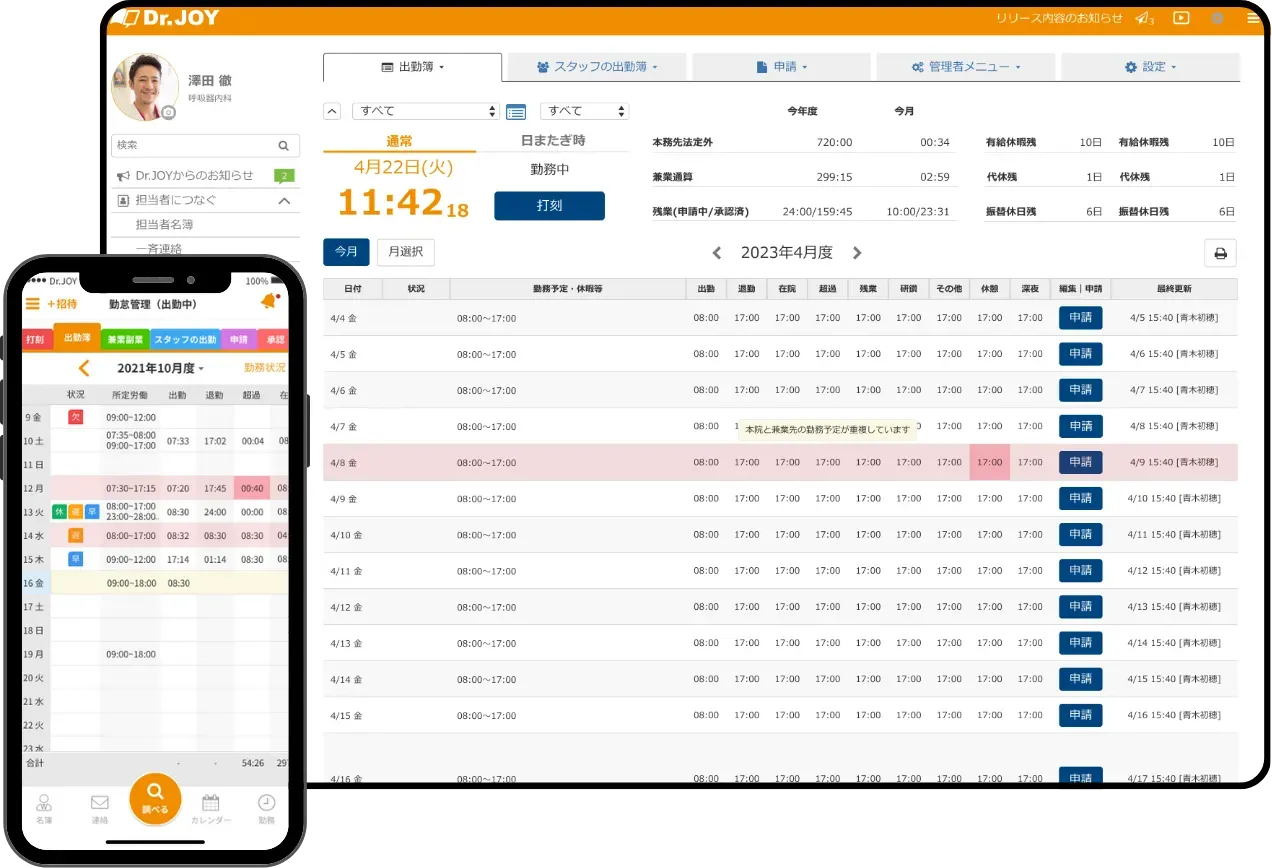1272x868 pixels.
Task: Open the first すべて filter dropdown
Action: pyautogui.click(x=425, y=111)
